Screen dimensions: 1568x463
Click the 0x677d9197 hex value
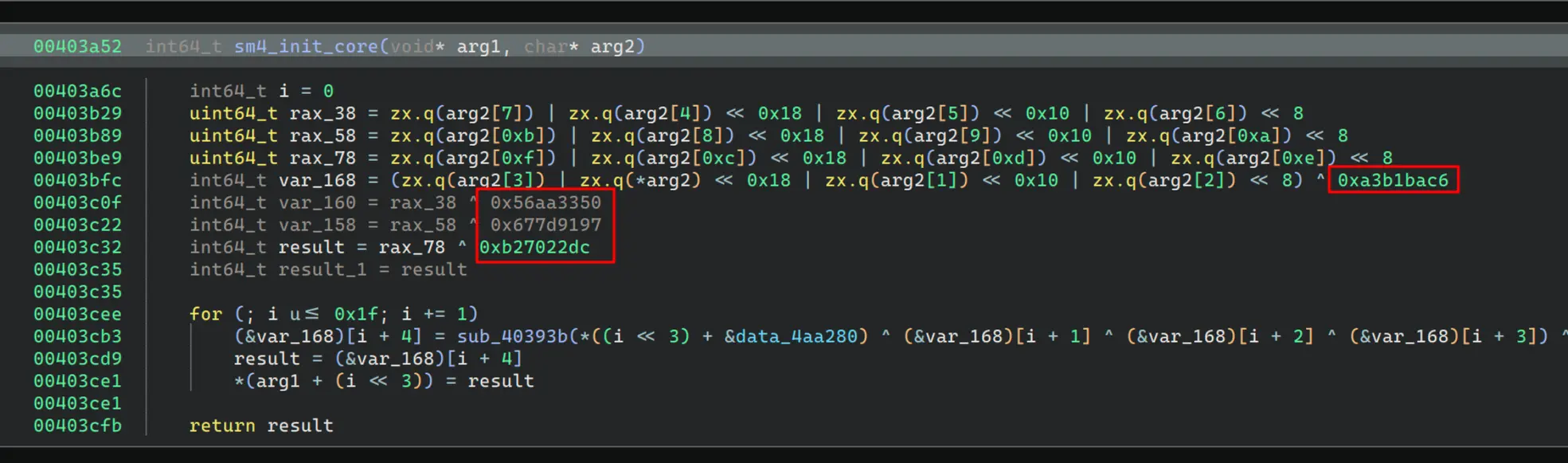point(545,225)
